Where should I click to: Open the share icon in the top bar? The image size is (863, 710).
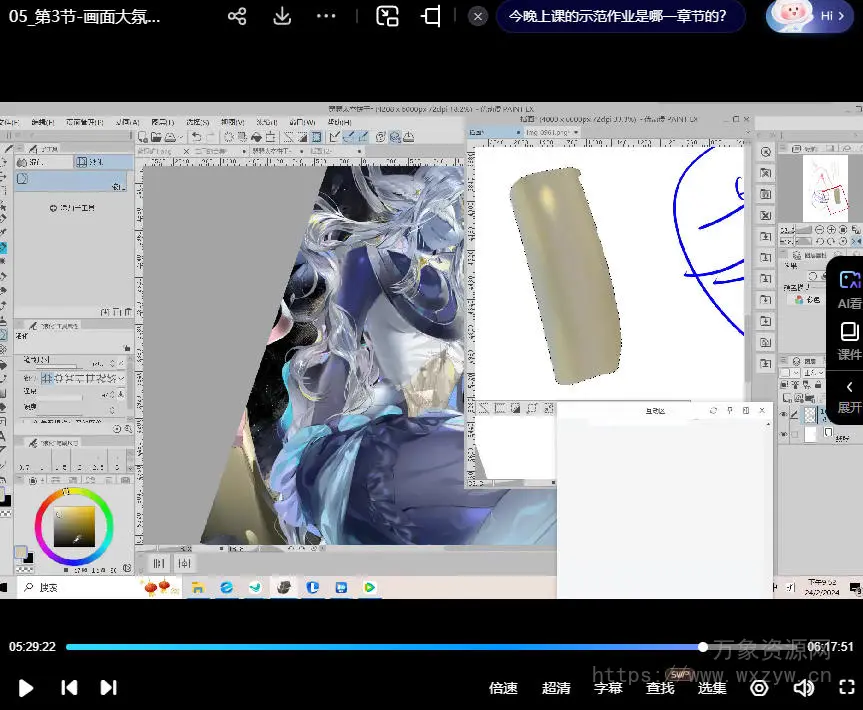click(237, 16)
